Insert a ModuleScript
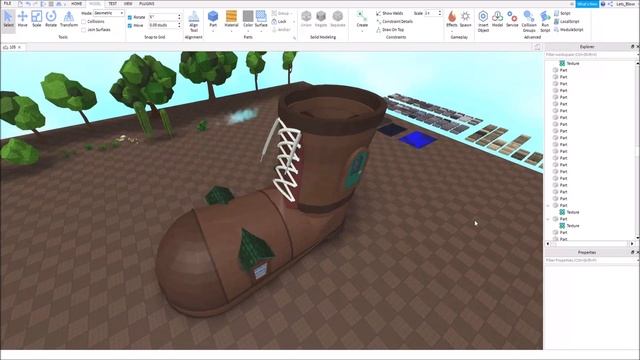This screenshot has height=360, width=640. pos(569,29)
